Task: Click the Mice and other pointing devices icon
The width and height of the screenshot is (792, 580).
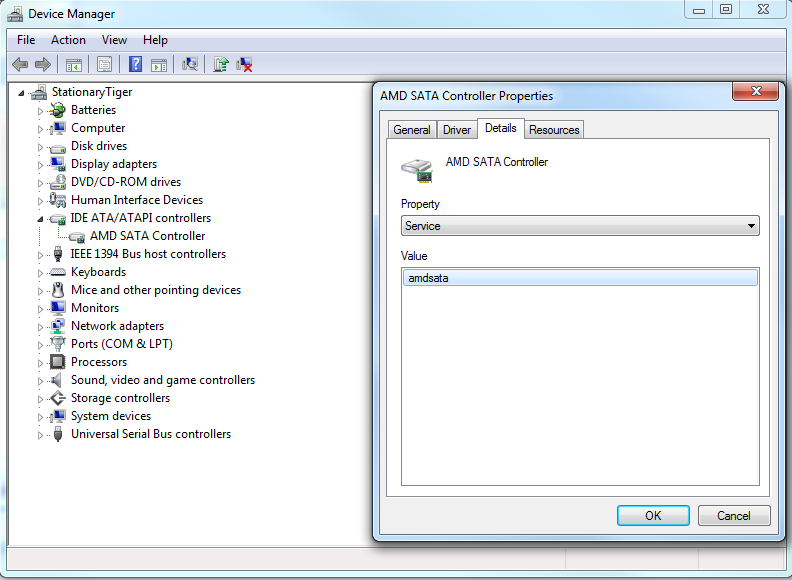Action: [58, 290]
